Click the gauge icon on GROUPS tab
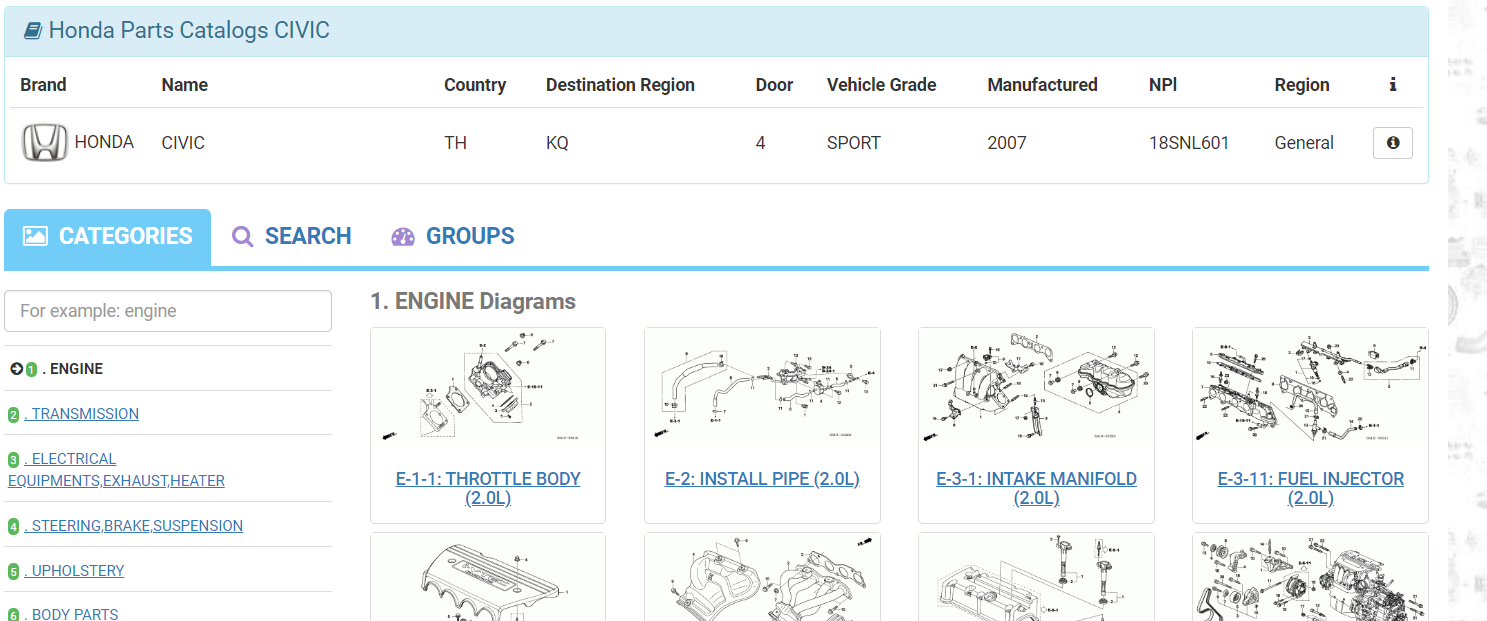1487x621 pixels. [x=402, y=237]
